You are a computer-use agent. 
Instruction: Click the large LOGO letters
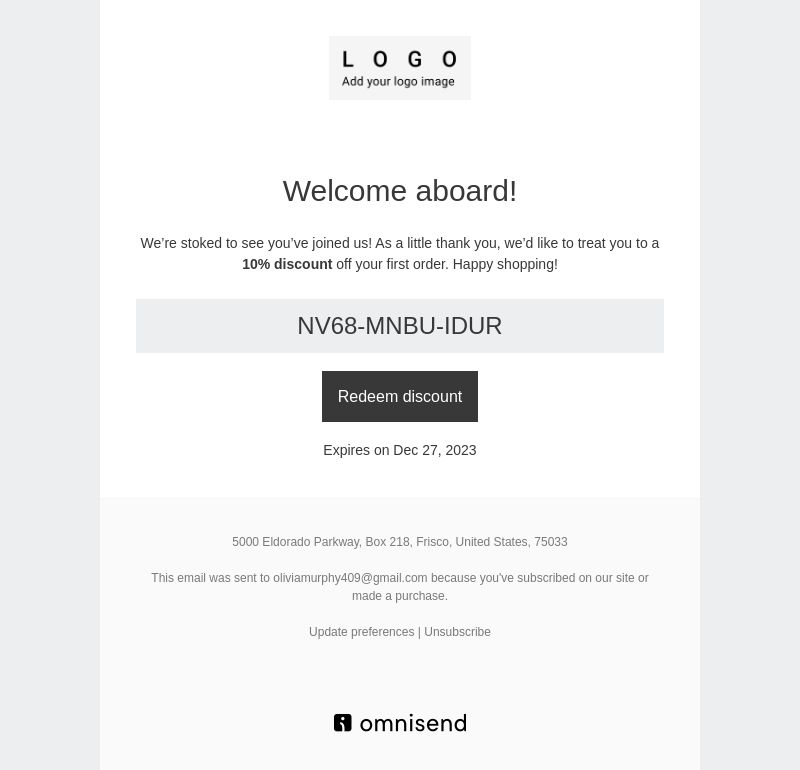click(x=399, y=59)
